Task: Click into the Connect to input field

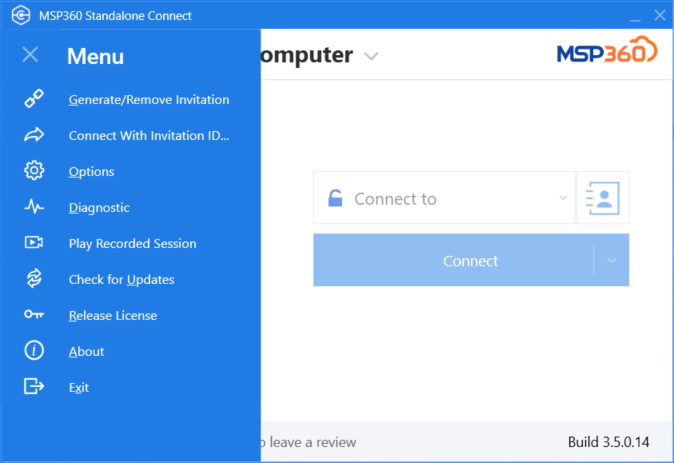Action: tap(444, 198)
